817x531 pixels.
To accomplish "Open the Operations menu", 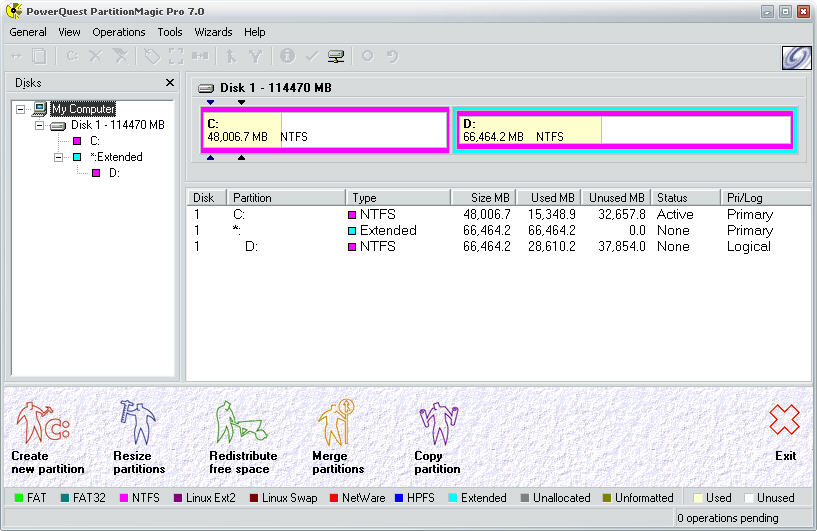I will click(119, 32).
